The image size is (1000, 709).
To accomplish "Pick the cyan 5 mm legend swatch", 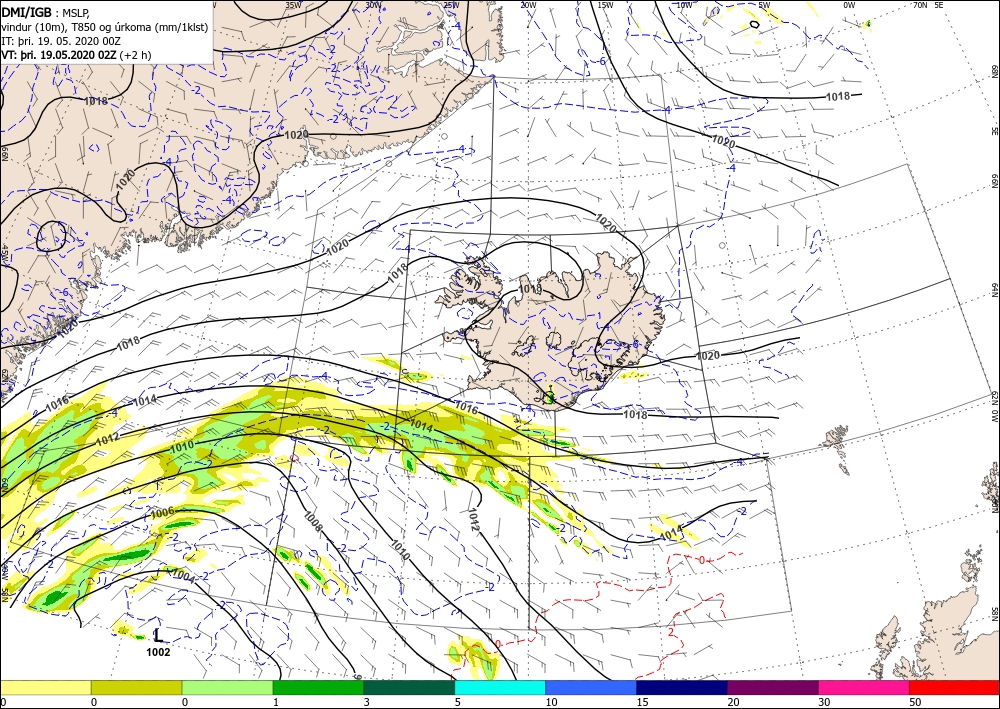I will [500, 687].
